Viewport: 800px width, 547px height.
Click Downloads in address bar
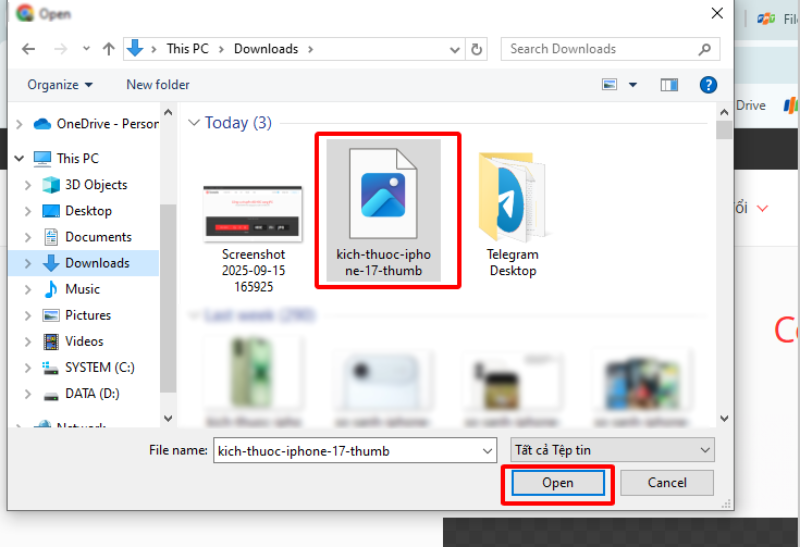point(266,49)
